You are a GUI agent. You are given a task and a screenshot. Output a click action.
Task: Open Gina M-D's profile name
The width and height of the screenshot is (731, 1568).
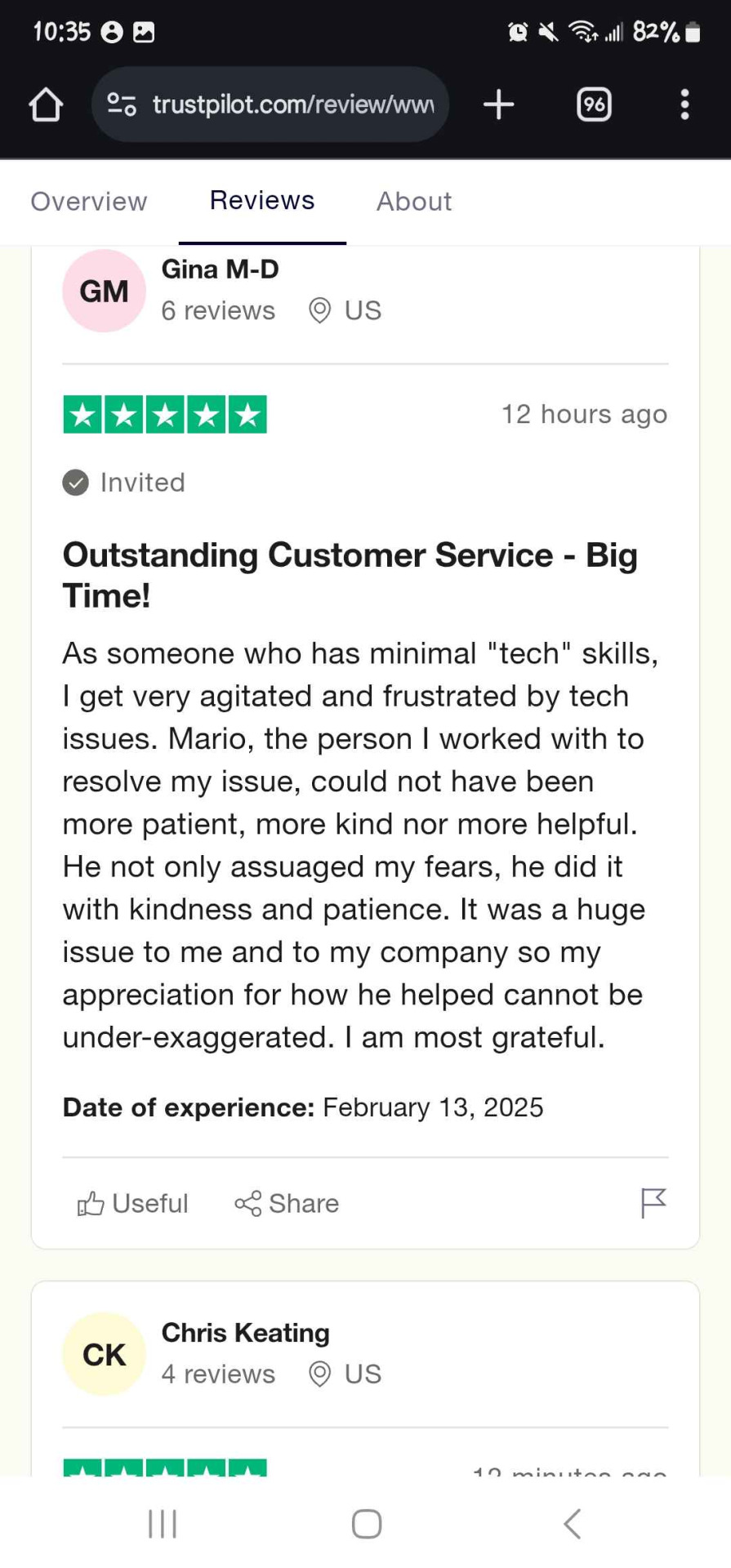(221, 269)
